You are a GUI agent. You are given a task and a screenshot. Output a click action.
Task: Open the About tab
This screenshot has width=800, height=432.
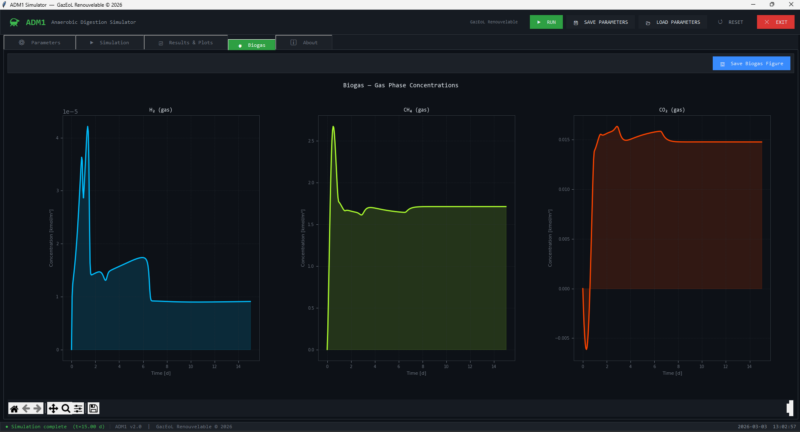tap(304, 43)
